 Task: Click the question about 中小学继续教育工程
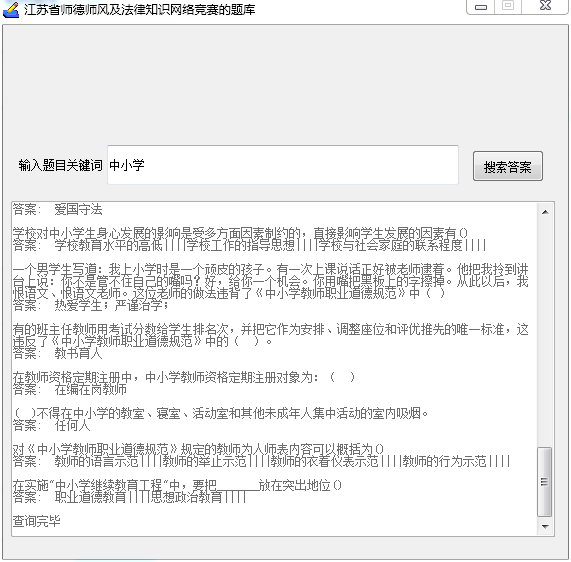[x=177, y=486]
